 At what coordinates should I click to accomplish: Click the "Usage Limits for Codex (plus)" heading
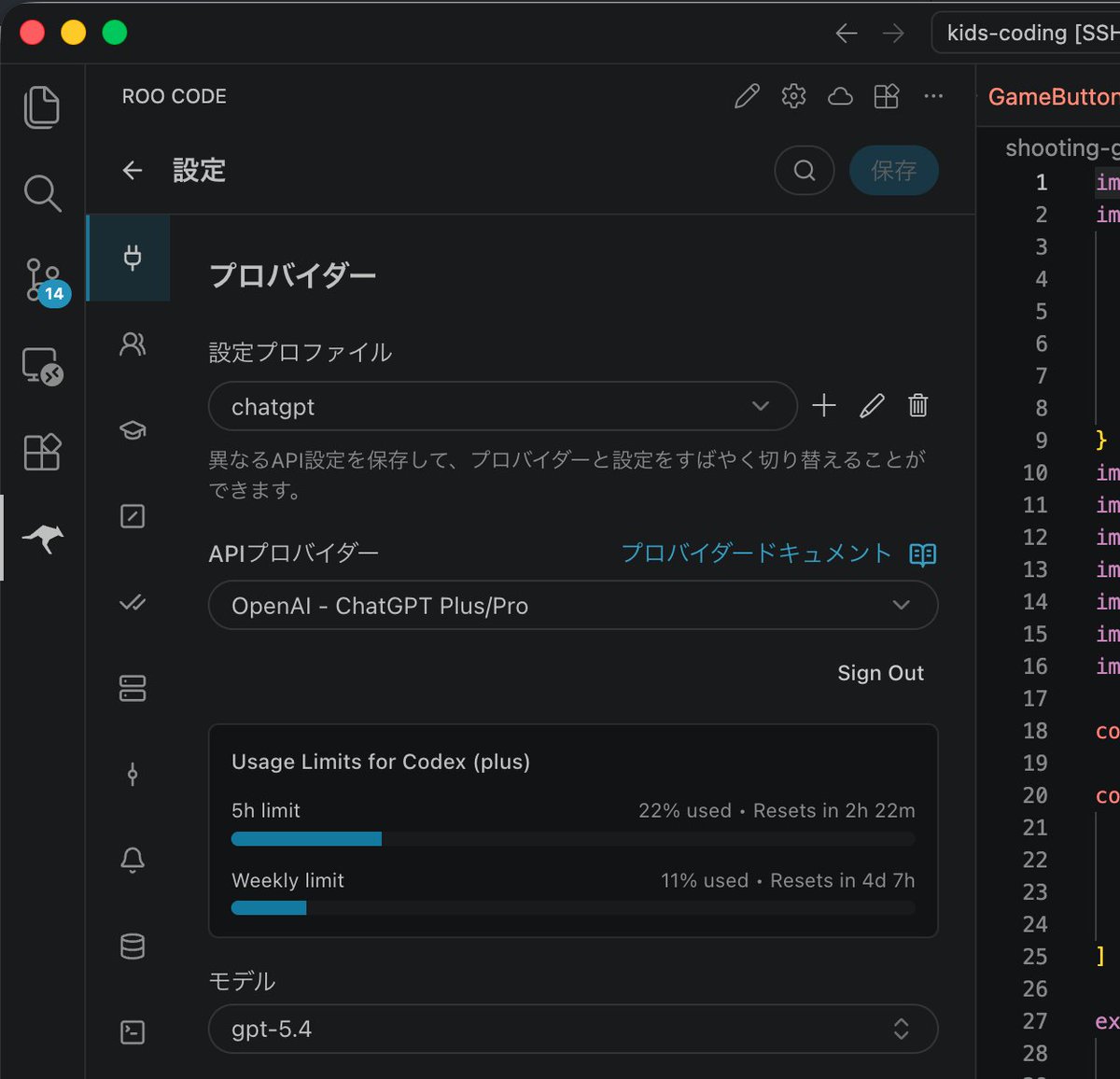point(381,762)
